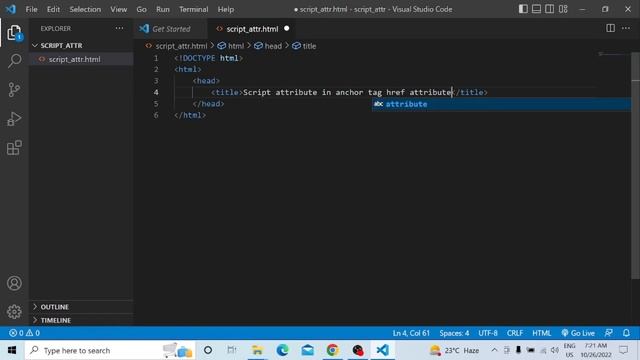Open the Extensions view
This screenshot has height=360, width=640.
coord(14,148)
